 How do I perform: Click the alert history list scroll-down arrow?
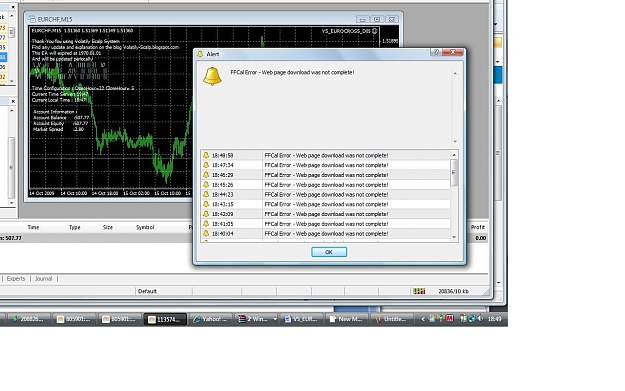pos(454,237)
